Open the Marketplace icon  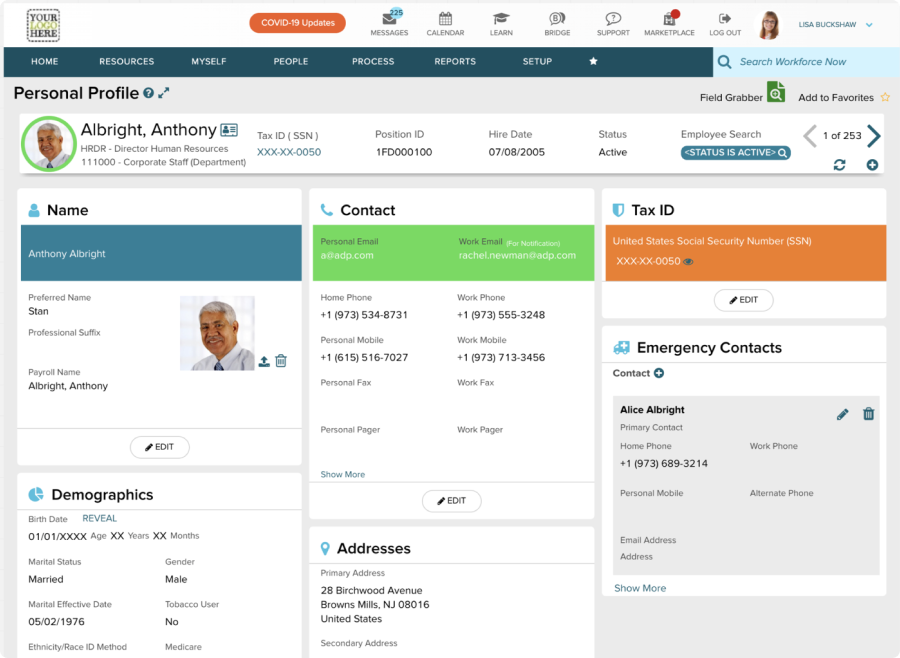pyautogui.click(x=669, y=19)
